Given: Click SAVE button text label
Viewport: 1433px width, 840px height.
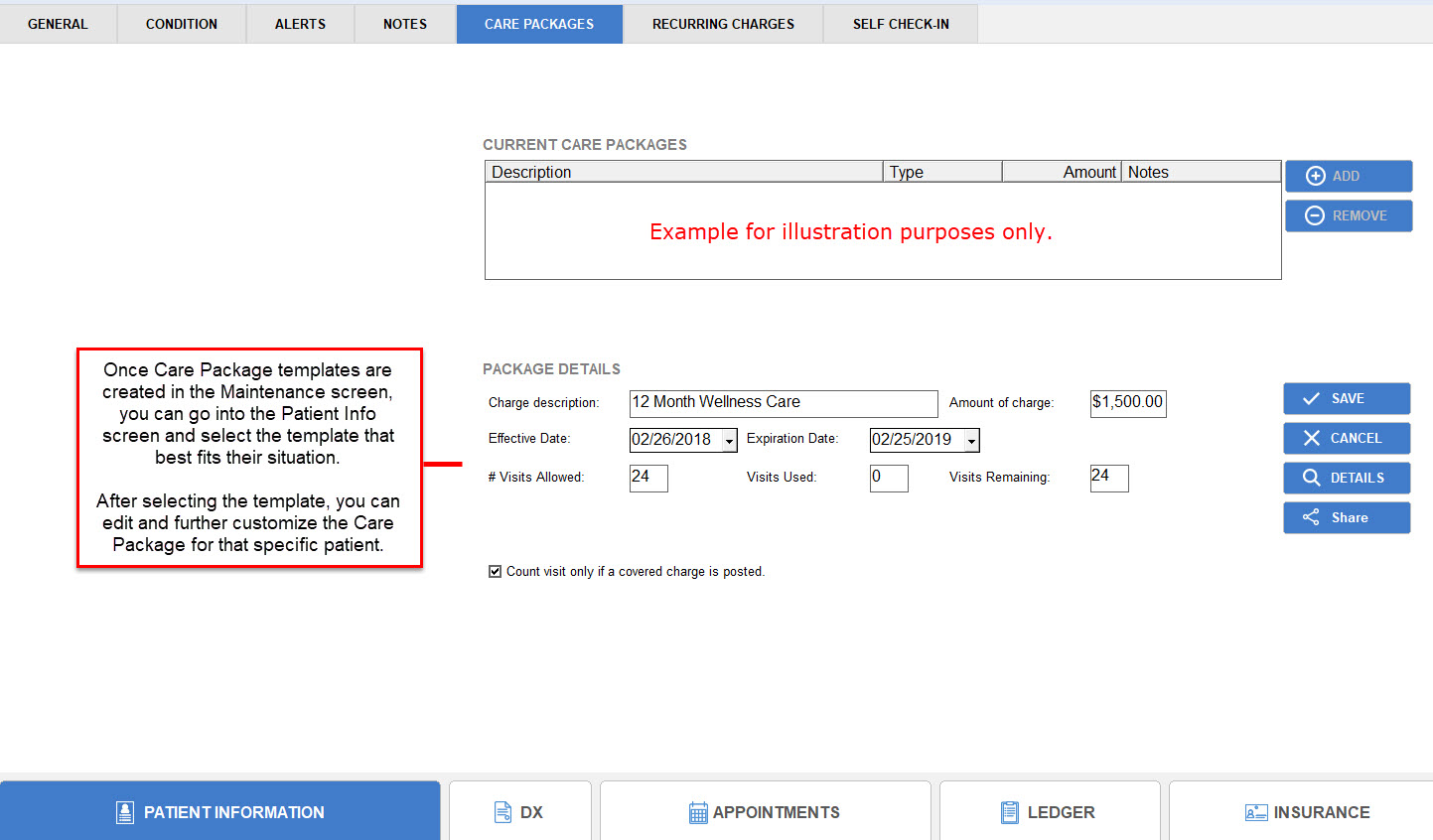Looking at the screenshot, I should tap(1348, 398).
